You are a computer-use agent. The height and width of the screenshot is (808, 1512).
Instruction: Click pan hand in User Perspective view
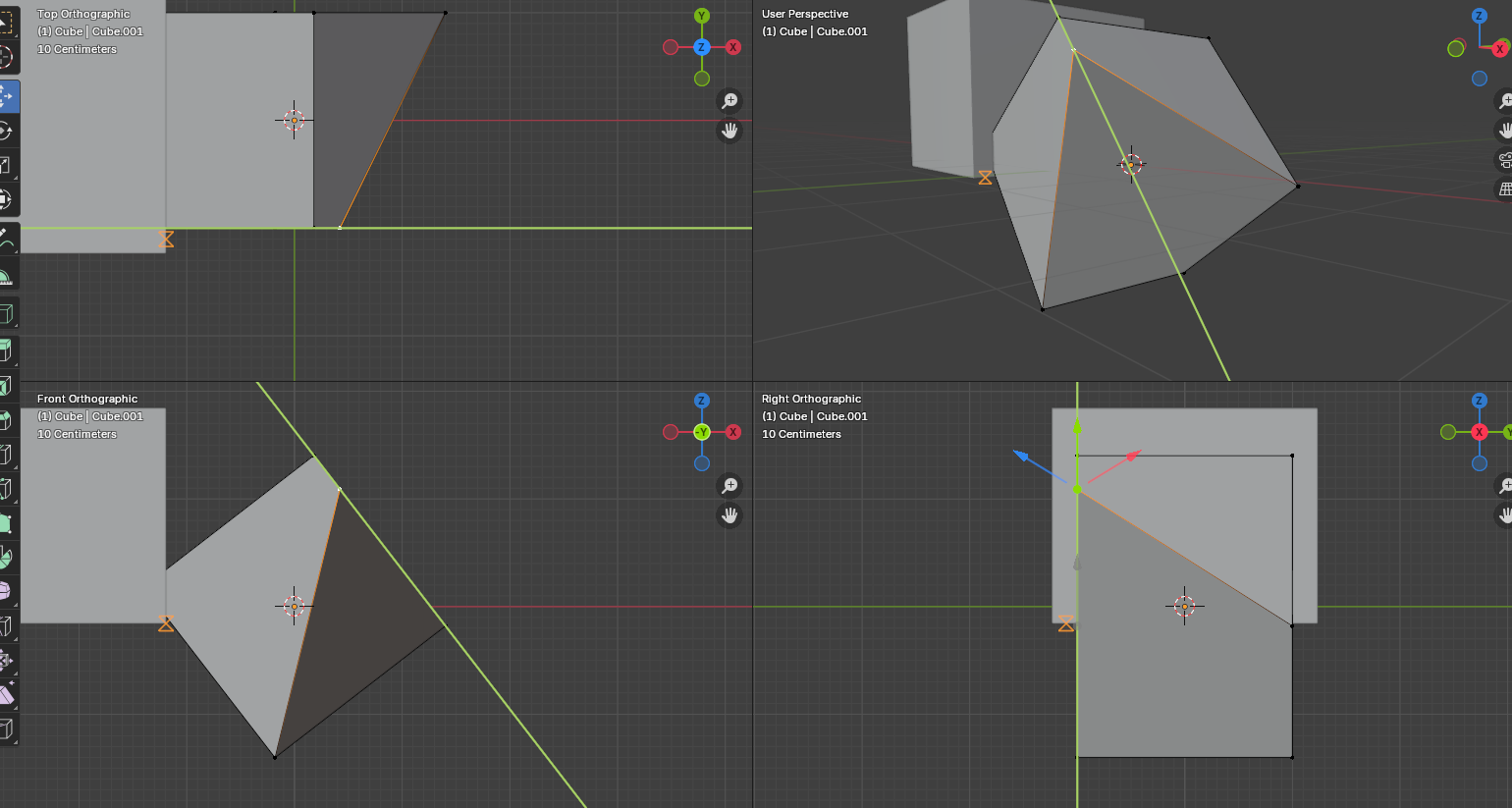click(x=1504, y=131)
